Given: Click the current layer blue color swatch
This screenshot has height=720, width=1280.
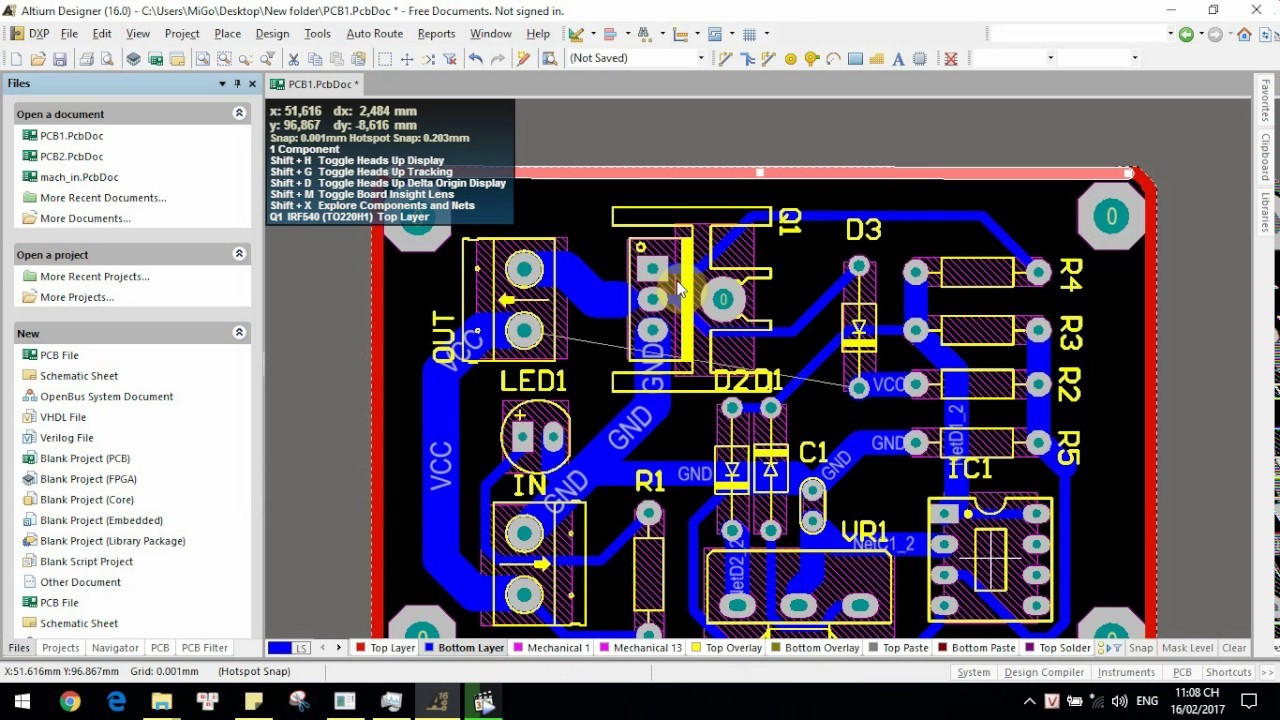Looking at the screenshot, I should click(280, 648).
